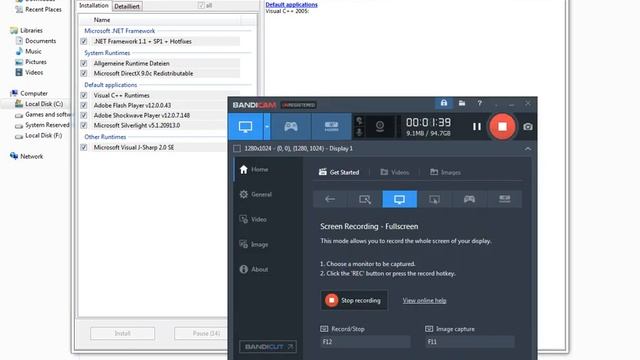Select Games and software drive in Explorer
640x360 pixels.
(x=42, y=115)
